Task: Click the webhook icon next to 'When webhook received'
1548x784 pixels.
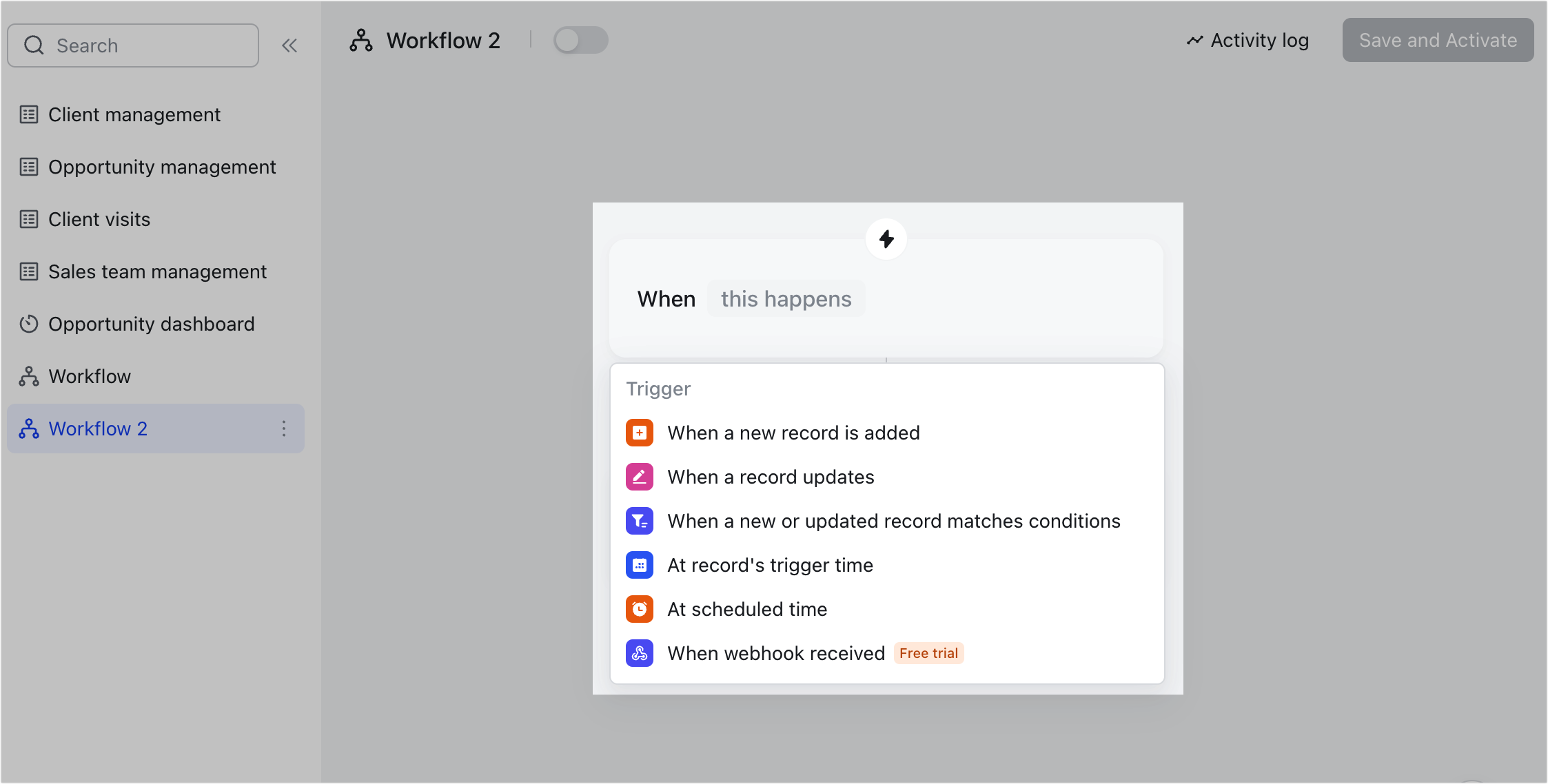Action: (x=639, y=652)
